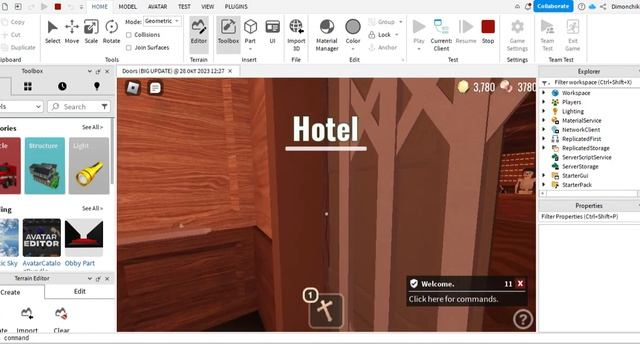This screenshot has height=360, width=640.
Task: Click the Toolbox search filter icon
Action: point(104,107)
